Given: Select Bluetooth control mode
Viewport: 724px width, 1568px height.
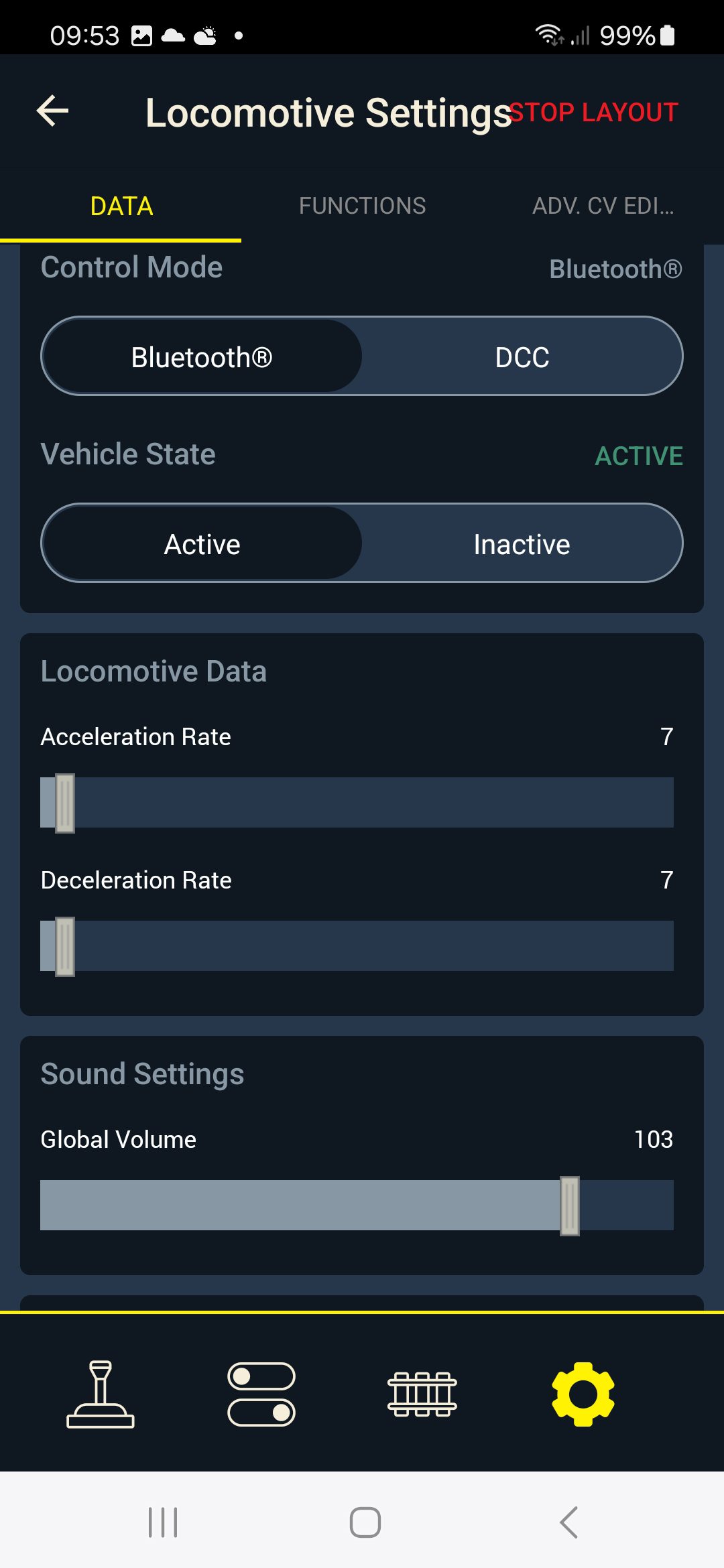Looking at the screenshot, I should tap(202, 356).
